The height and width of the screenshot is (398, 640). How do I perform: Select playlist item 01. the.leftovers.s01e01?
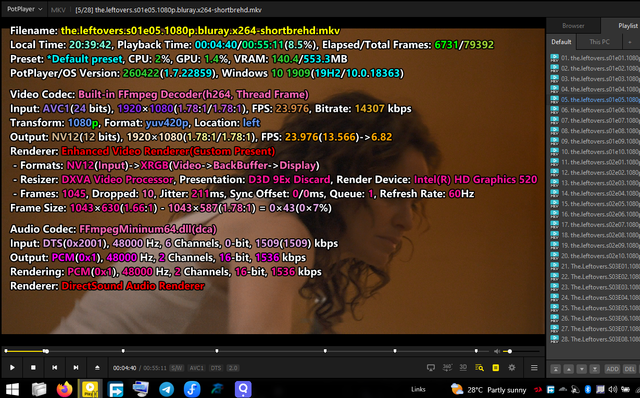point(594,58)
